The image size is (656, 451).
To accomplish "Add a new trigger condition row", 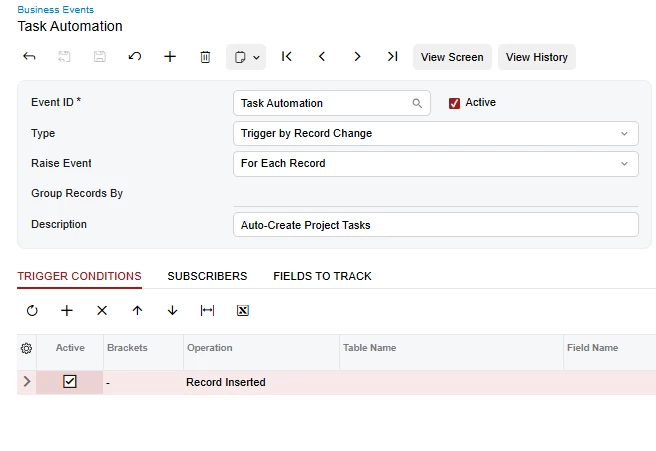I will click(67, 310).
